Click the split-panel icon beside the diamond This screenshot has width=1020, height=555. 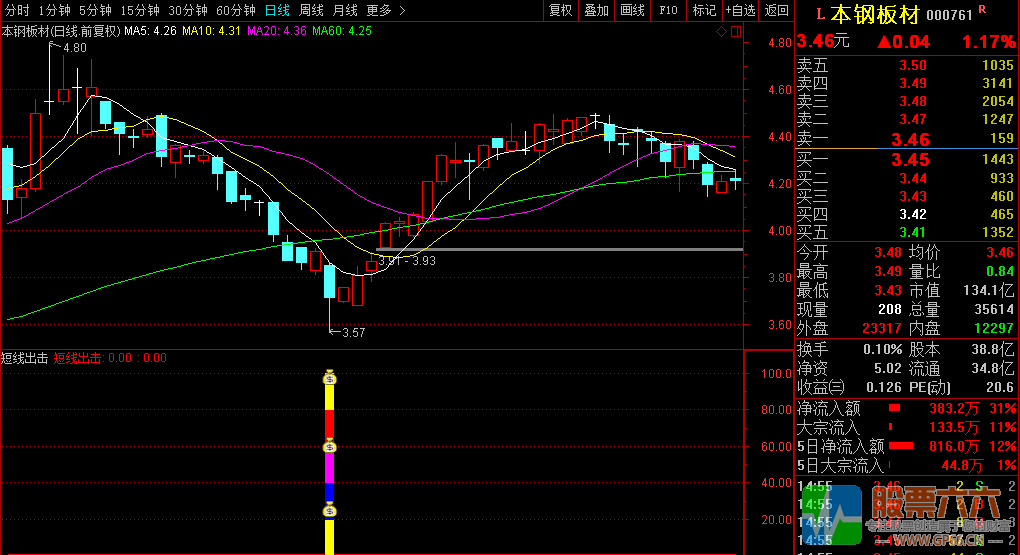tap(736, 32)
